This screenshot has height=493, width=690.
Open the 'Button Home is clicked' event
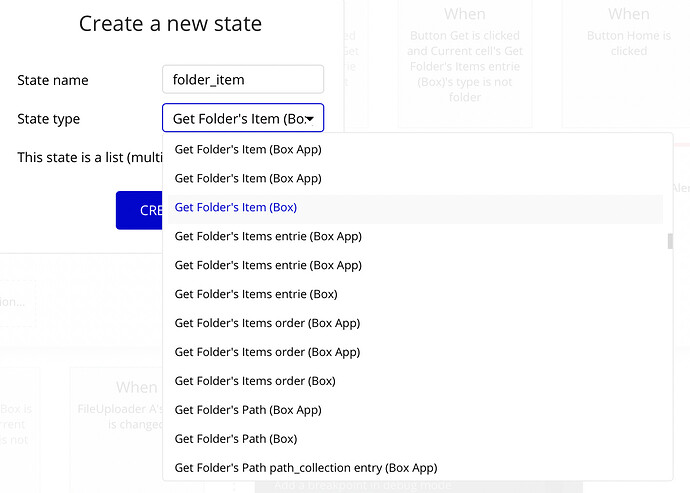tap(628, 64)
